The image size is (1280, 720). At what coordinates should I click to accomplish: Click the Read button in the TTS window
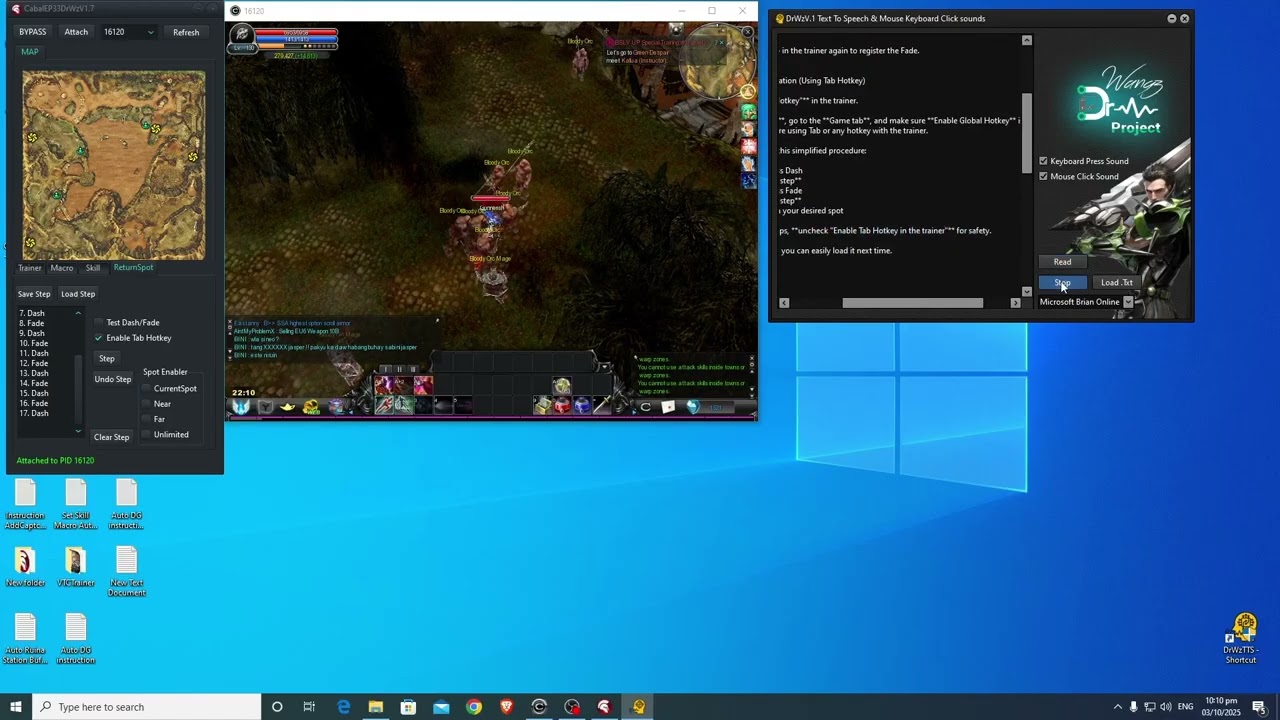[x=1062, y=262]
